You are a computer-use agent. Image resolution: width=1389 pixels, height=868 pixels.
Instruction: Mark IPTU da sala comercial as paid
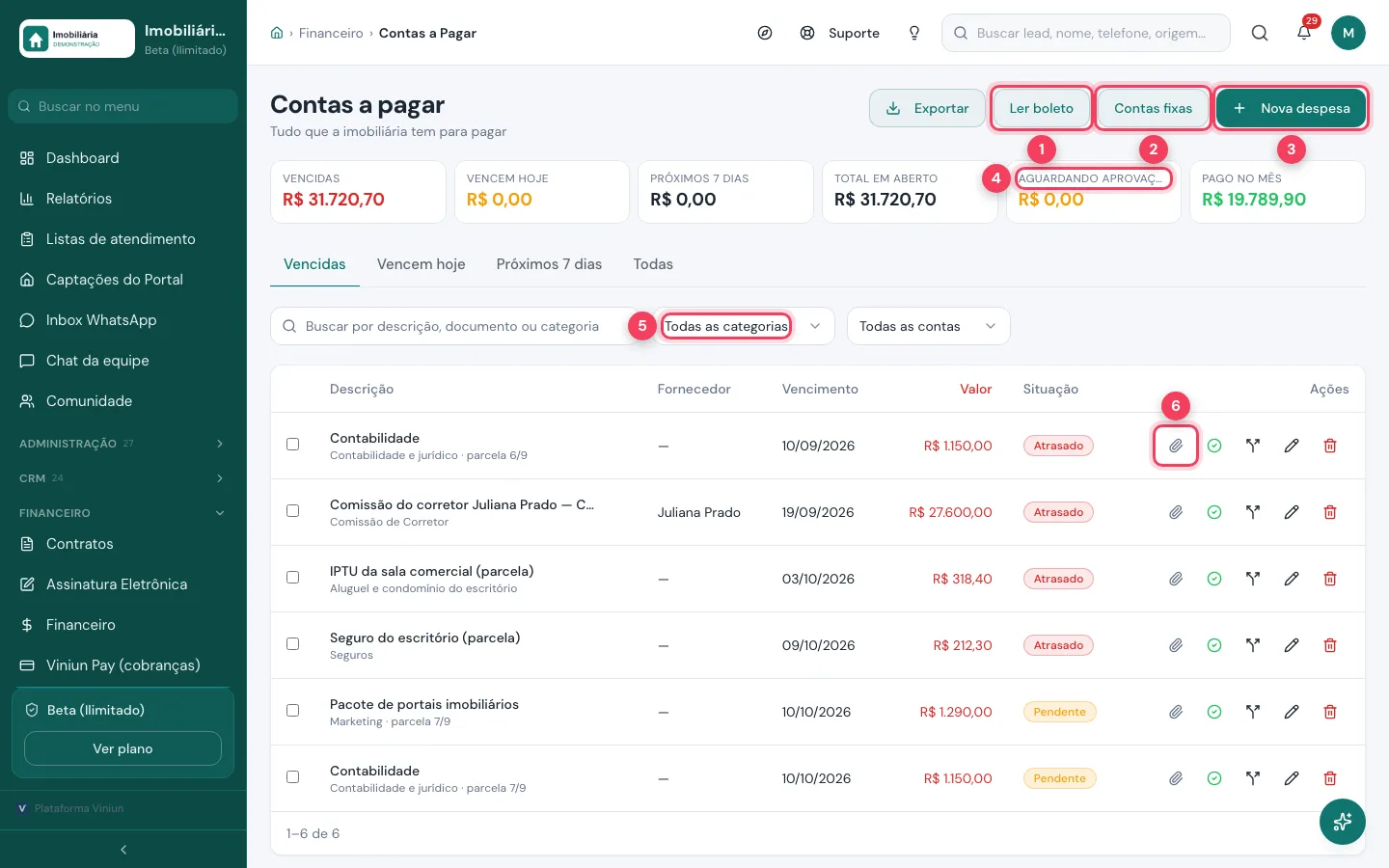click(1214, 579)
